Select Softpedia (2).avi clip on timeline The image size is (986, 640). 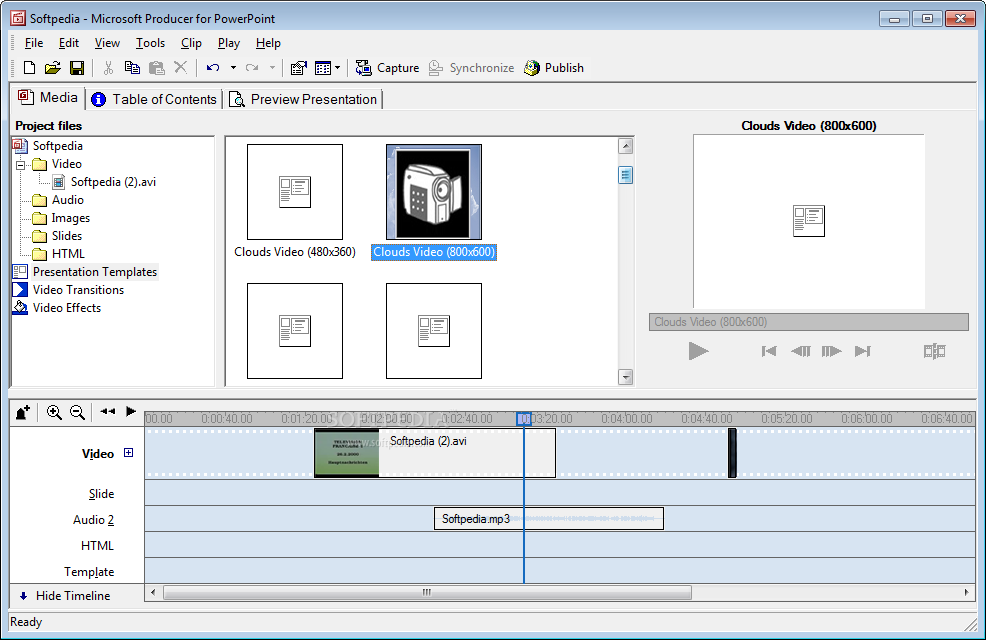point(435,453)
